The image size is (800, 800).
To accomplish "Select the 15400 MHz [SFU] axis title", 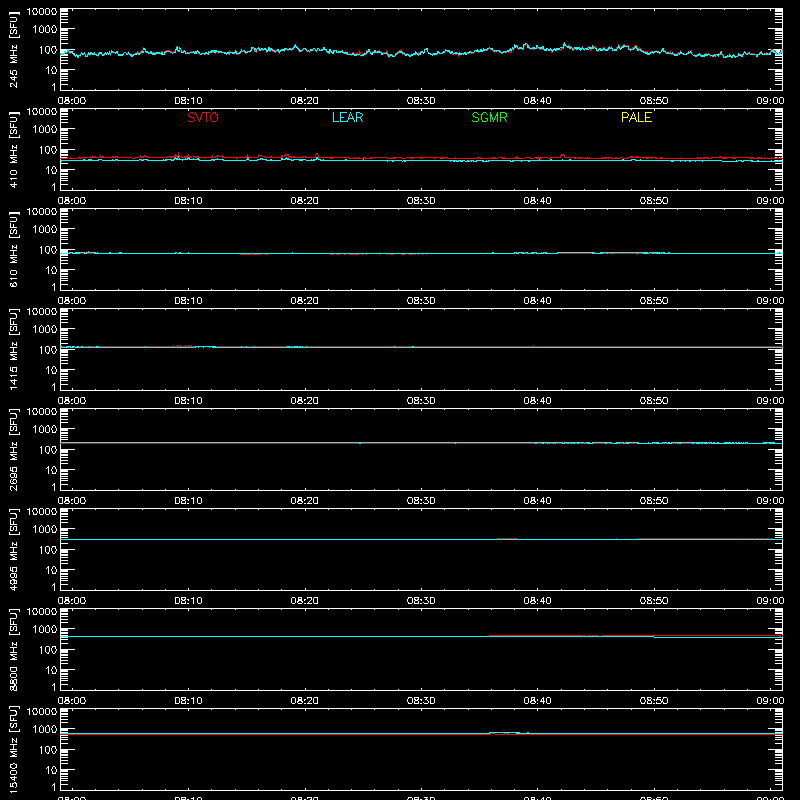I will pyautogui.click(x=13, y=749).
